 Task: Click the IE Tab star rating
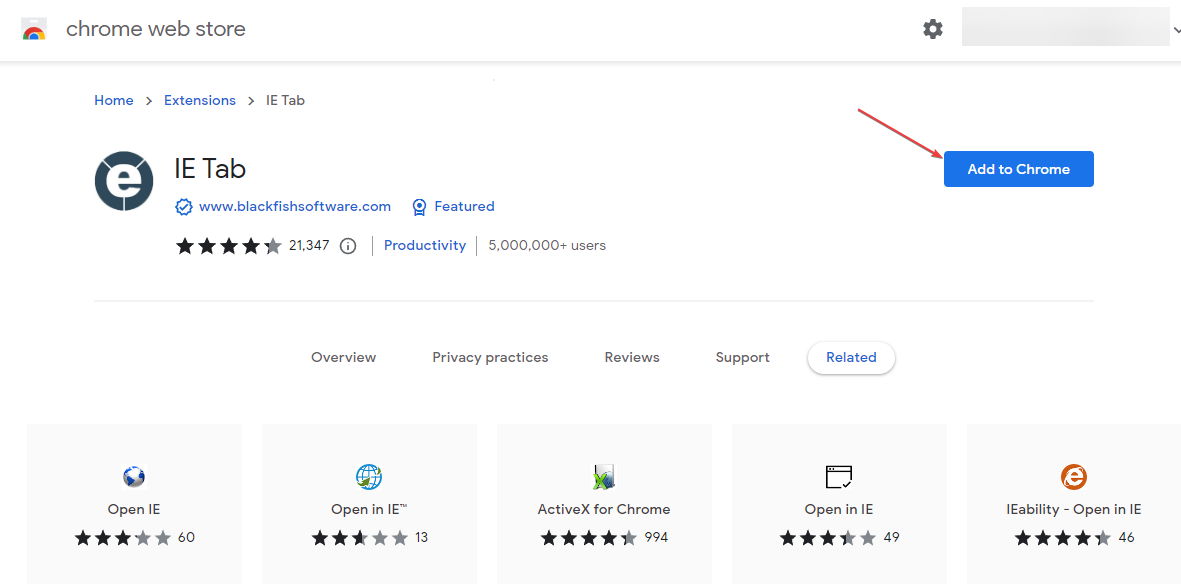(x=229, y=245)
